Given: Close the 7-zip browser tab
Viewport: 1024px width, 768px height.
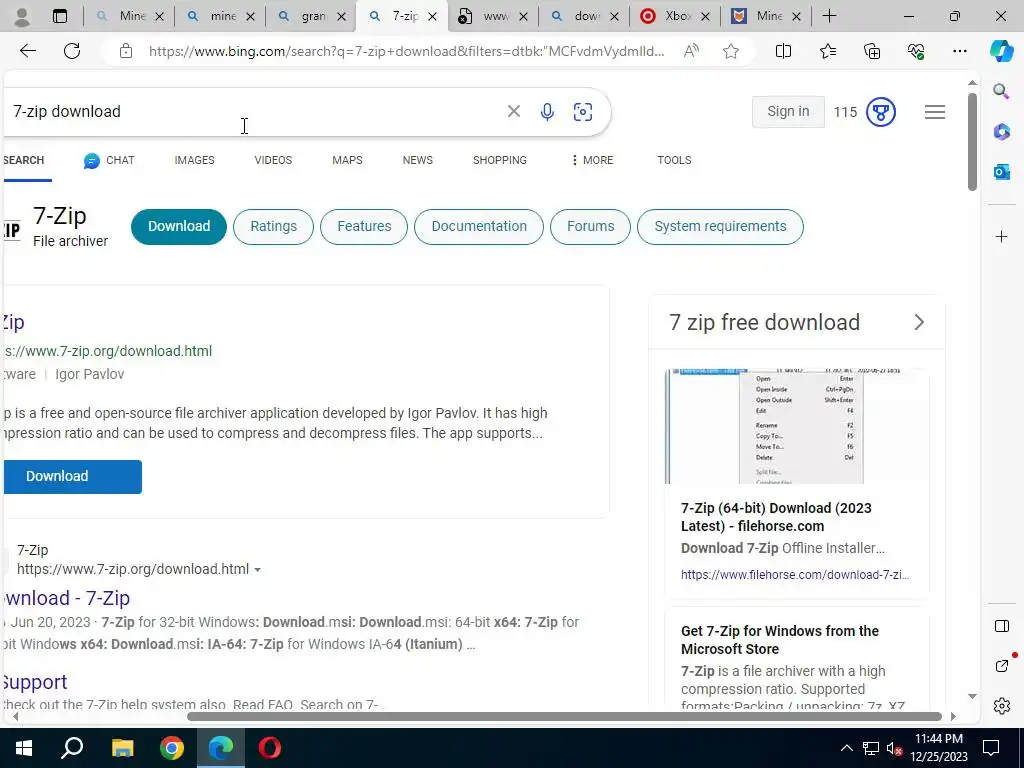Looking at the screenshot, I should [432, 17].
